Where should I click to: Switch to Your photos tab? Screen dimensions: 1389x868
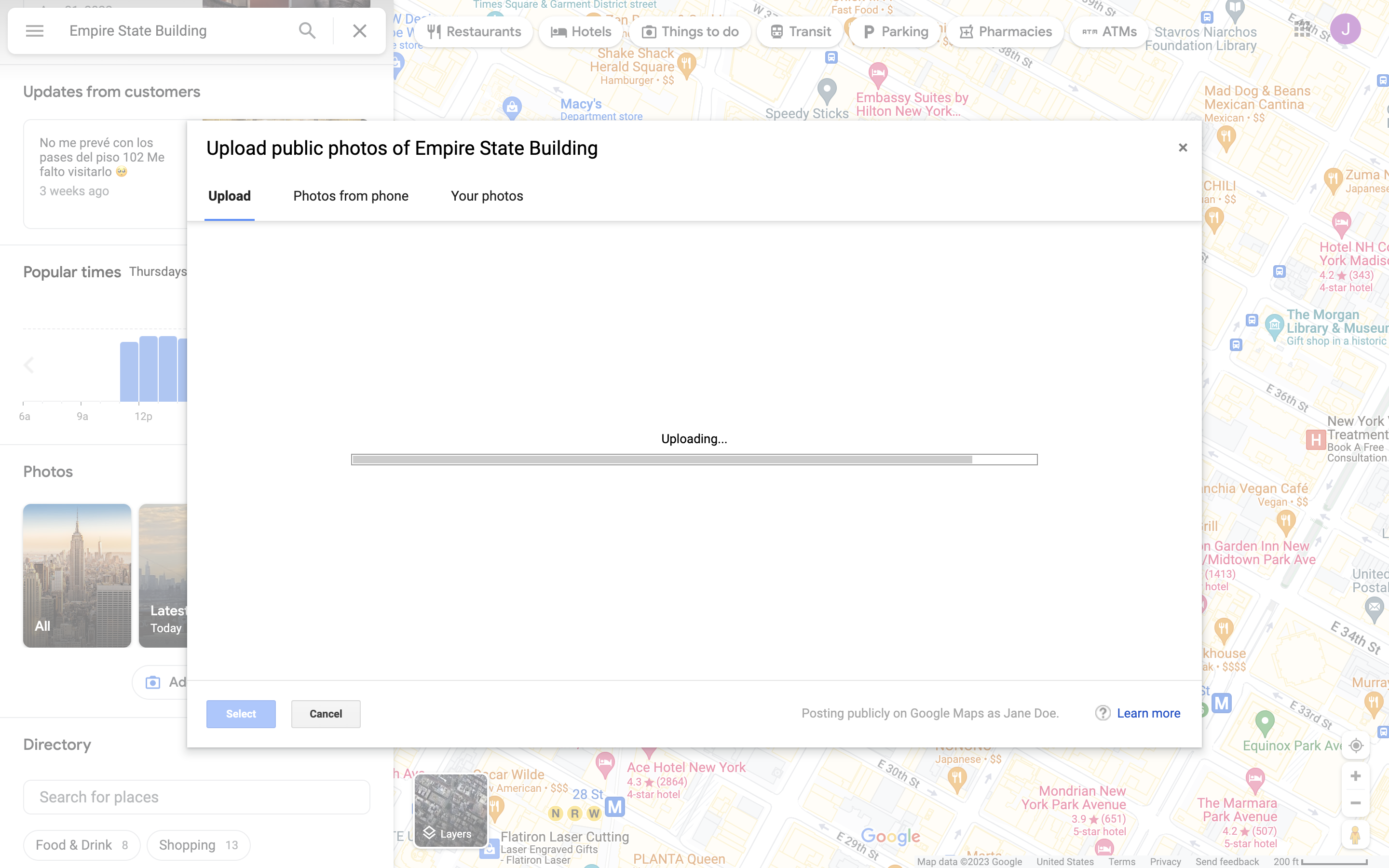[x=487, y=196]
